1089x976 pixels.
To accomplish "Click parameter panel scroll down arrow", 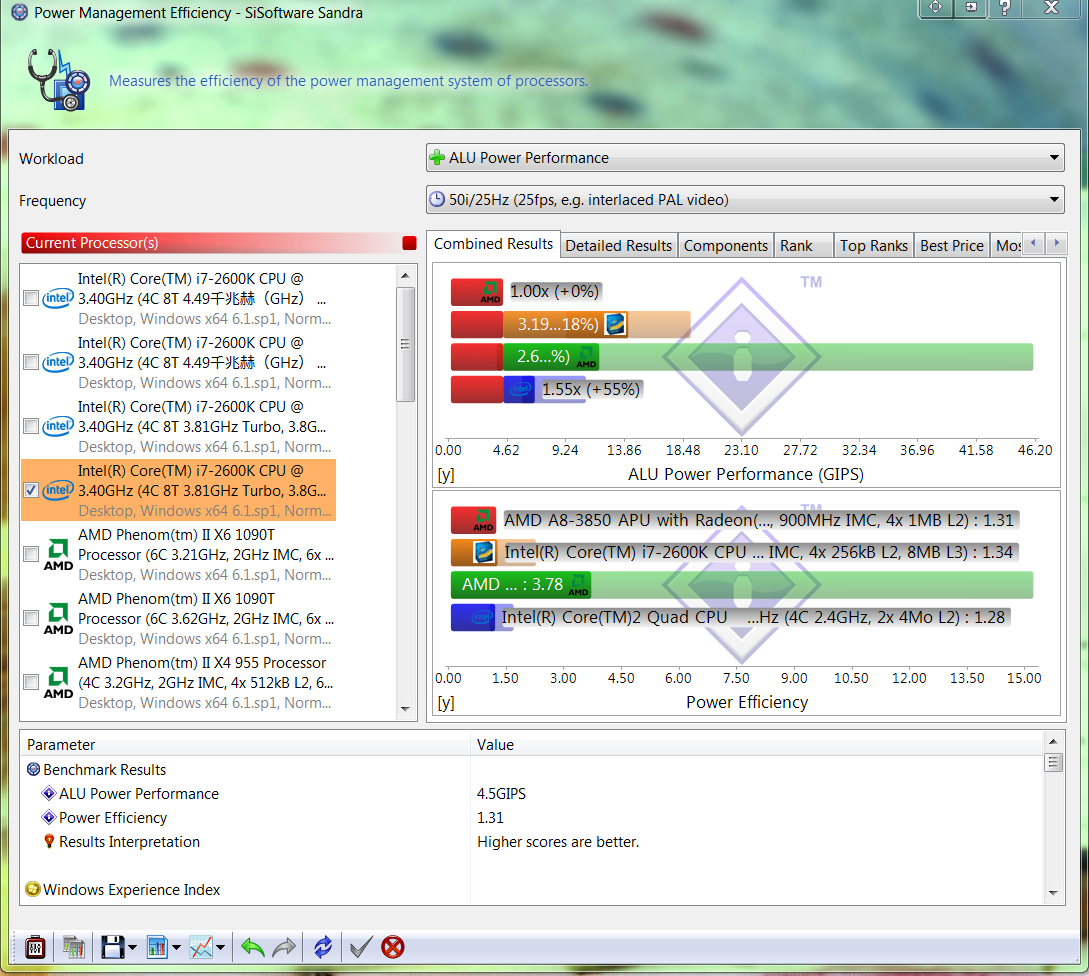I will click(x=1053, y=893).
